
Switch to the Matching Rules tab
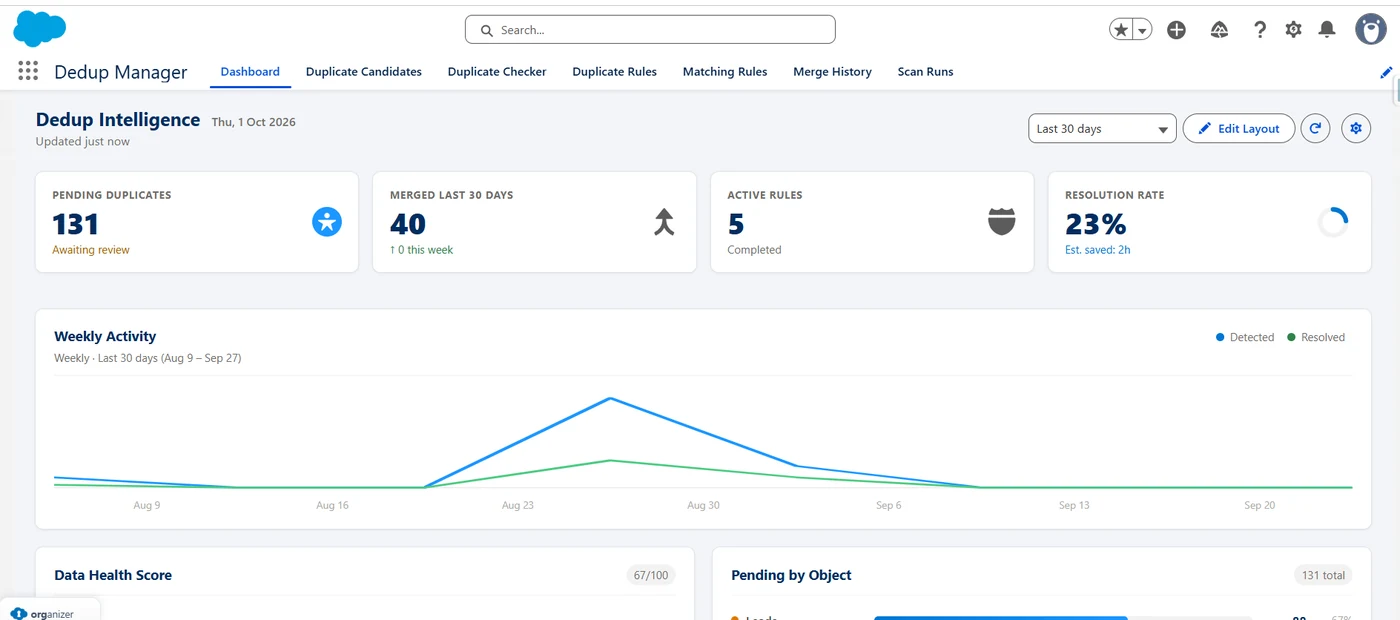click(x=725, y=72)
